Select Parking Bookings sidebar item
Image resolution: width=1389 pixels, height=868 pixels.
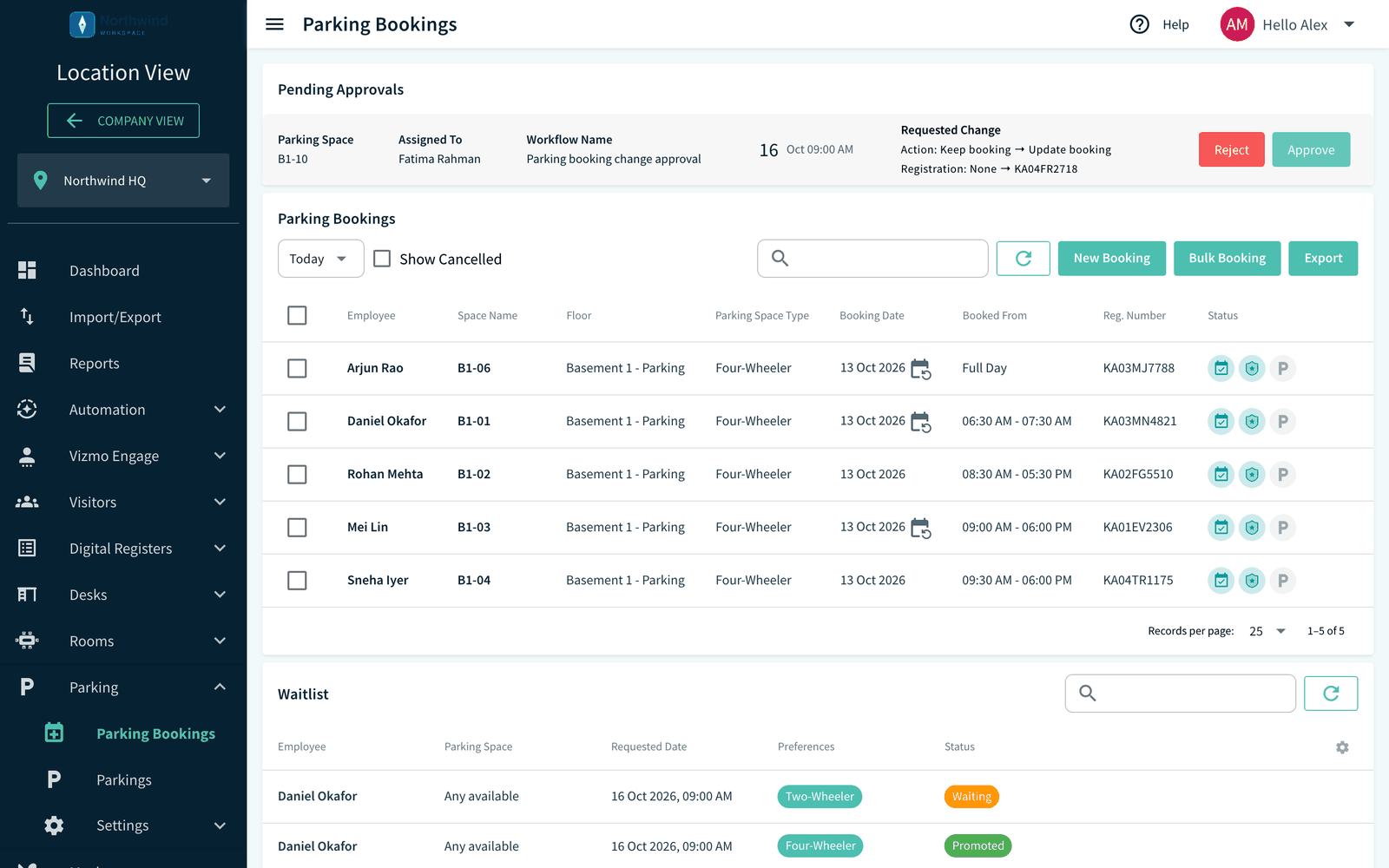tap(123, 733)
